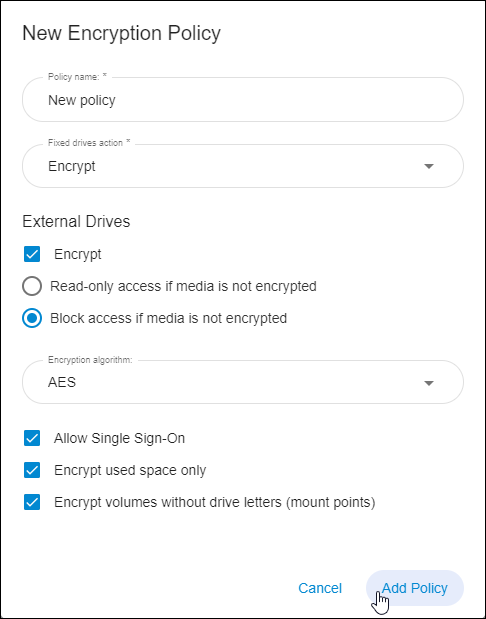Click the Add Policy button

(415, 588)
